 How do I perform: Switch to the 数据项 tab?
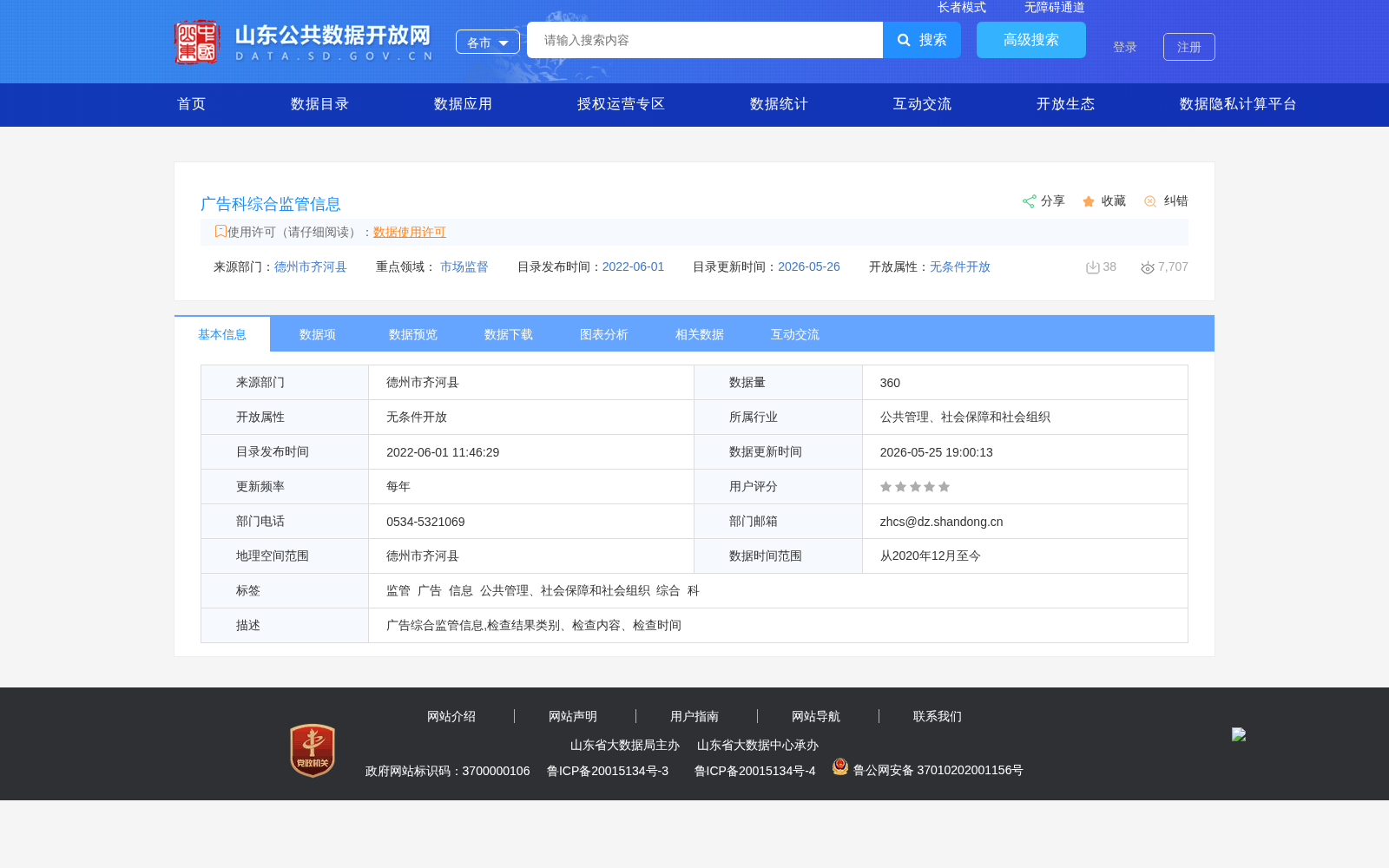[x=318, y=334]
